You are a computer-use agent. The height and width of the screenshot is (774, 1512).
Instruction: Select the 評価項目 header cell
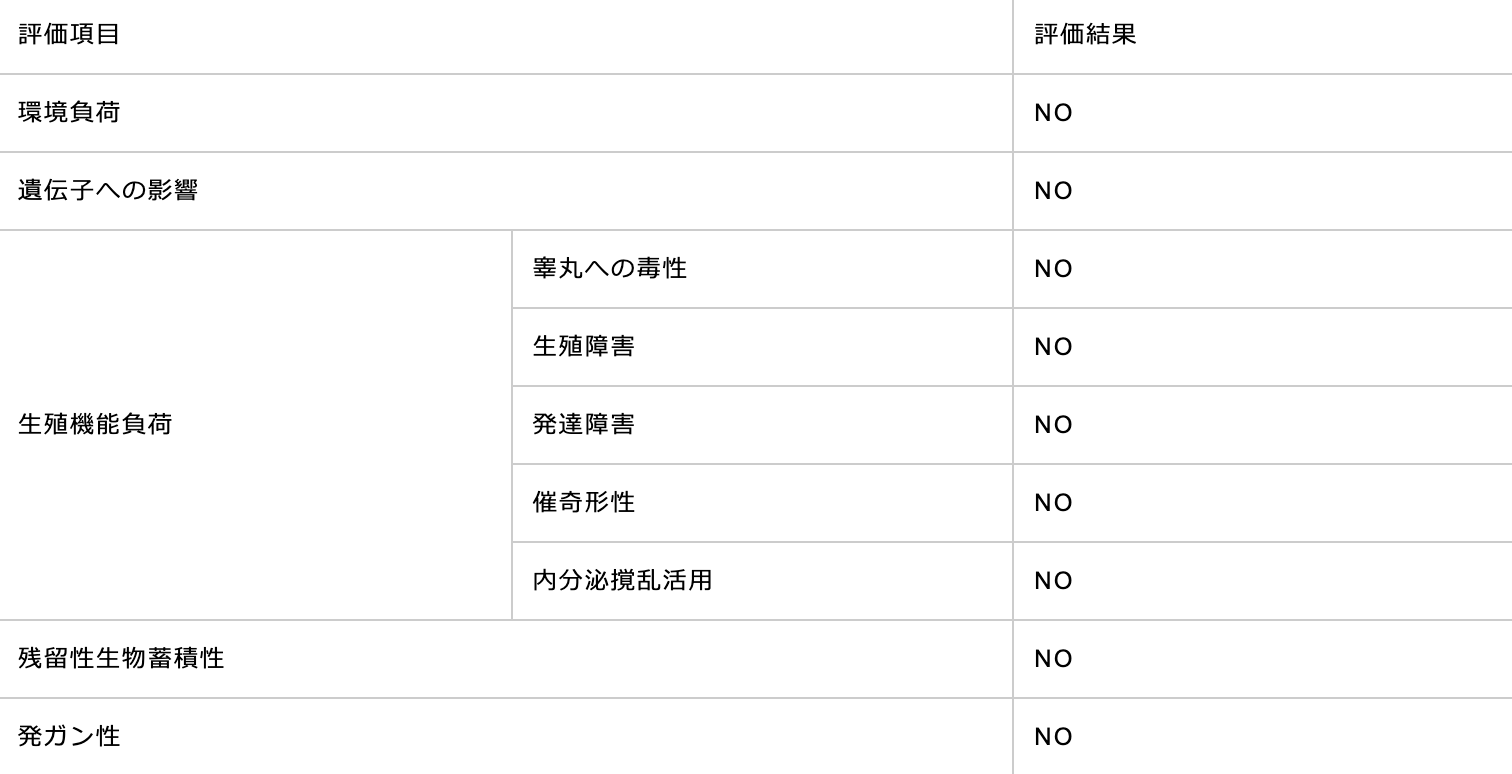tap(506, 36)
